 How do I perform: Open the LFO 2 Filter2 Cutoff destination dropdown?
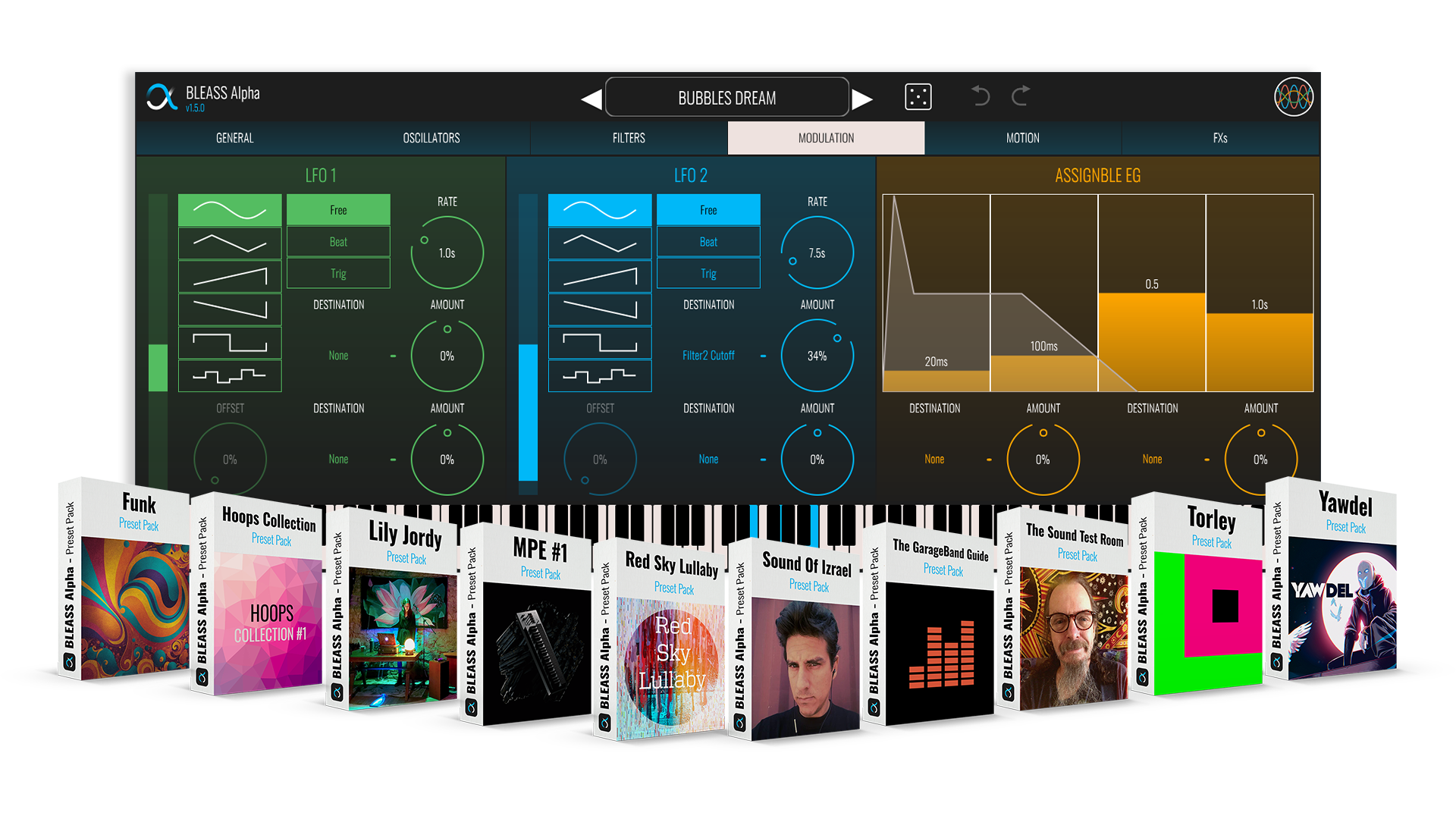tap(708, 356)
